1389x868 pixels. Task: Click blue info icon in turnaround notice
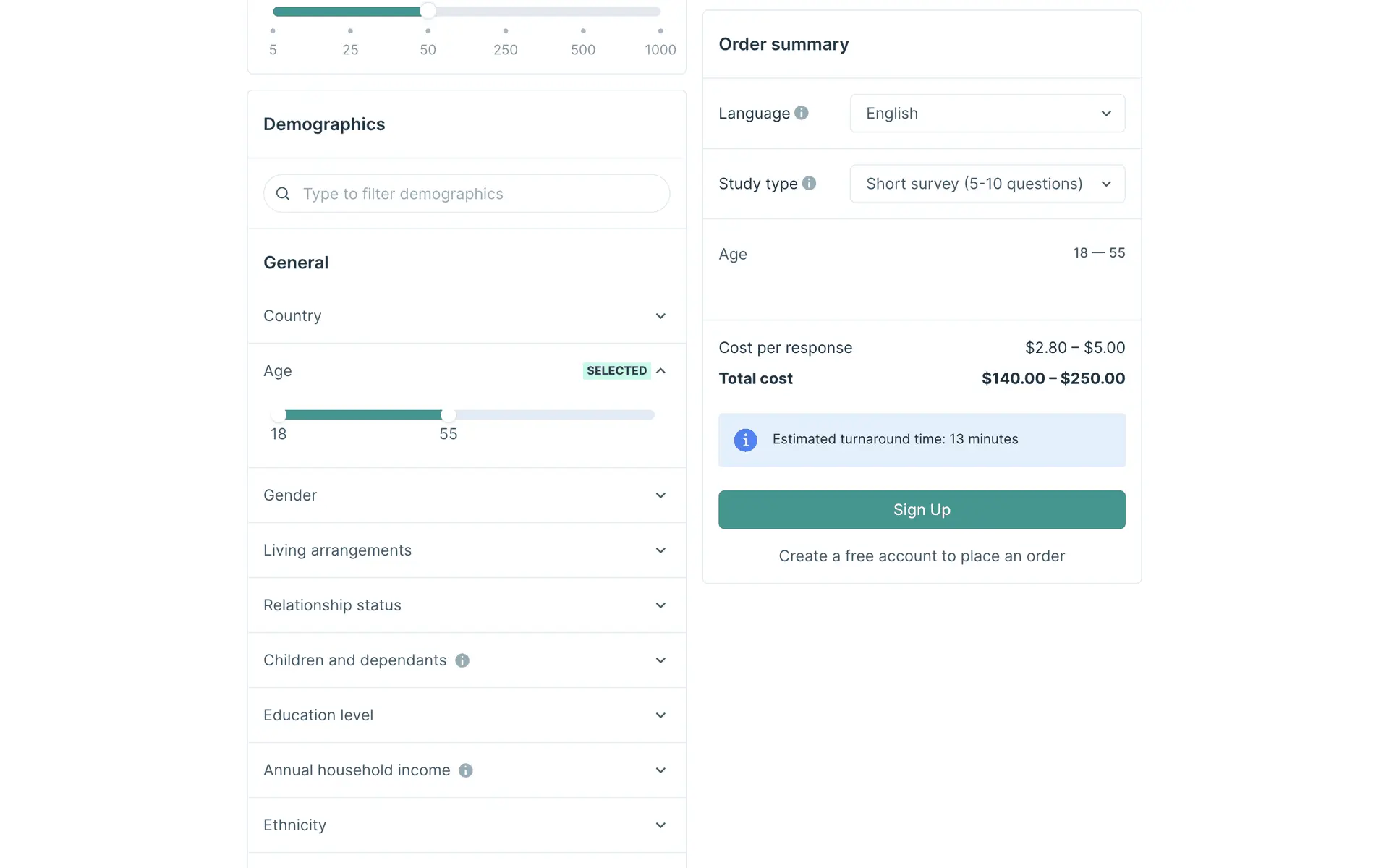click(745, 440)
